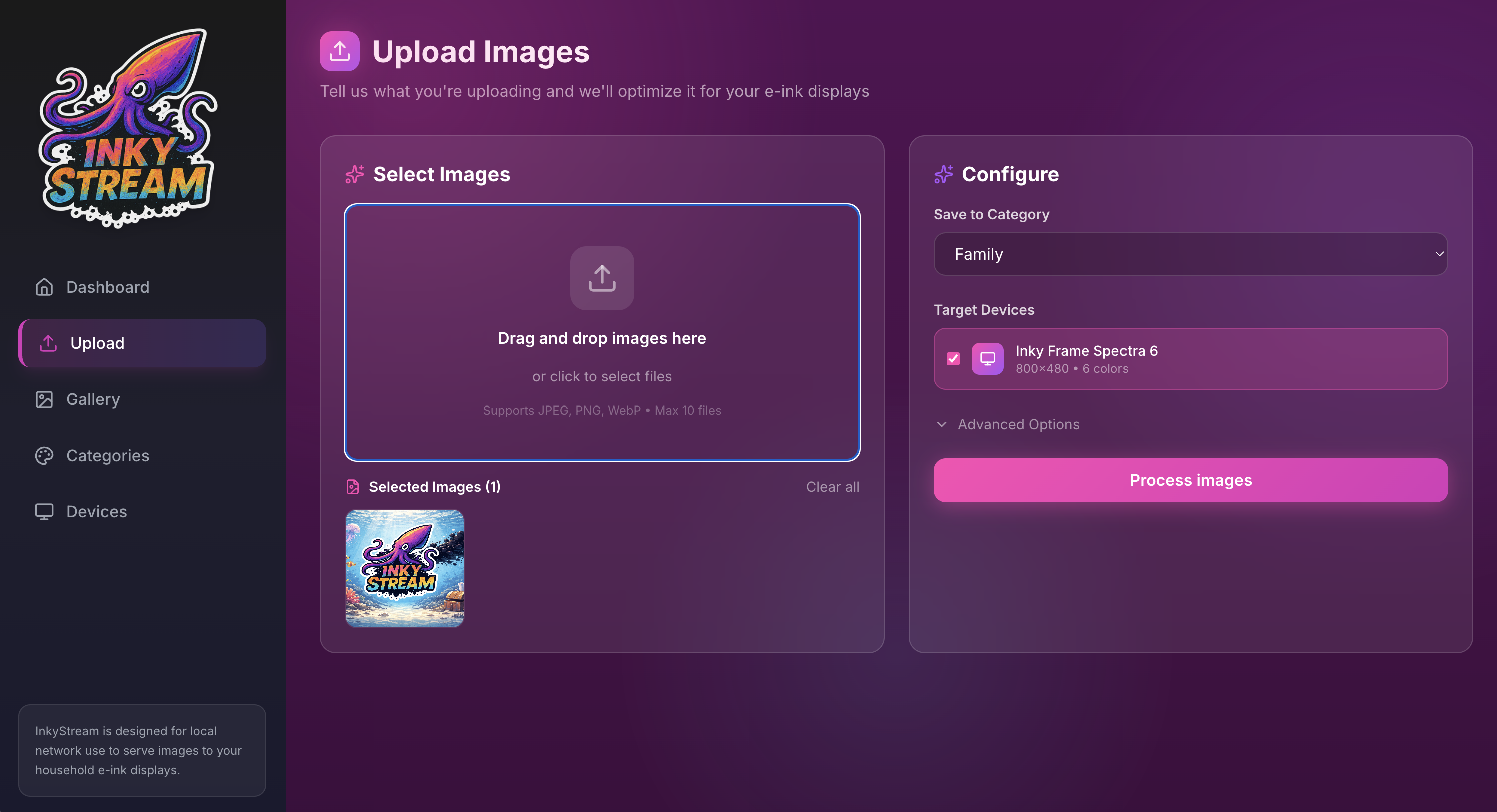The width and height of the screenshot is (1497, 812).
Task: Click the Categories palette icon
Action: [x=44, y=455]
